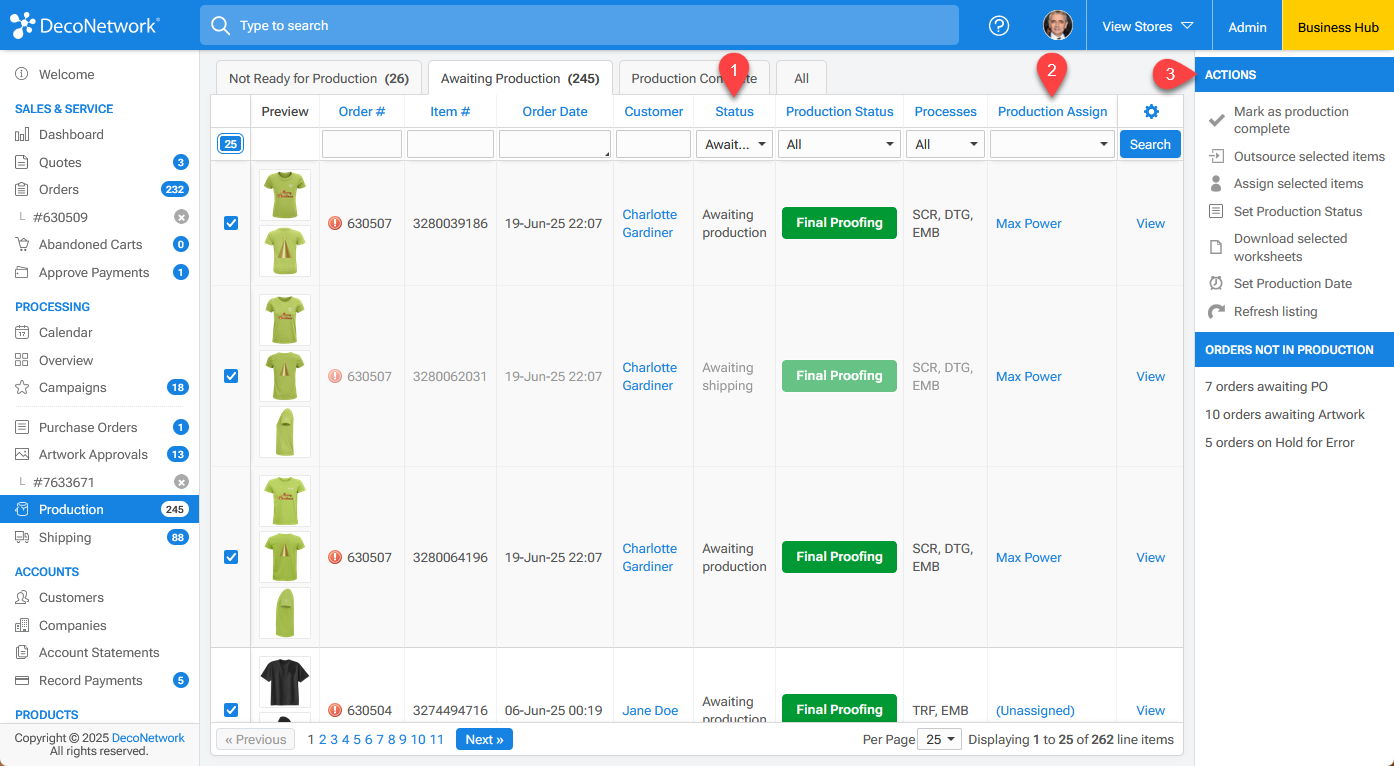The image size is (1394, 766).
Task: Go to the Next page of results
Action: [484, 740]
